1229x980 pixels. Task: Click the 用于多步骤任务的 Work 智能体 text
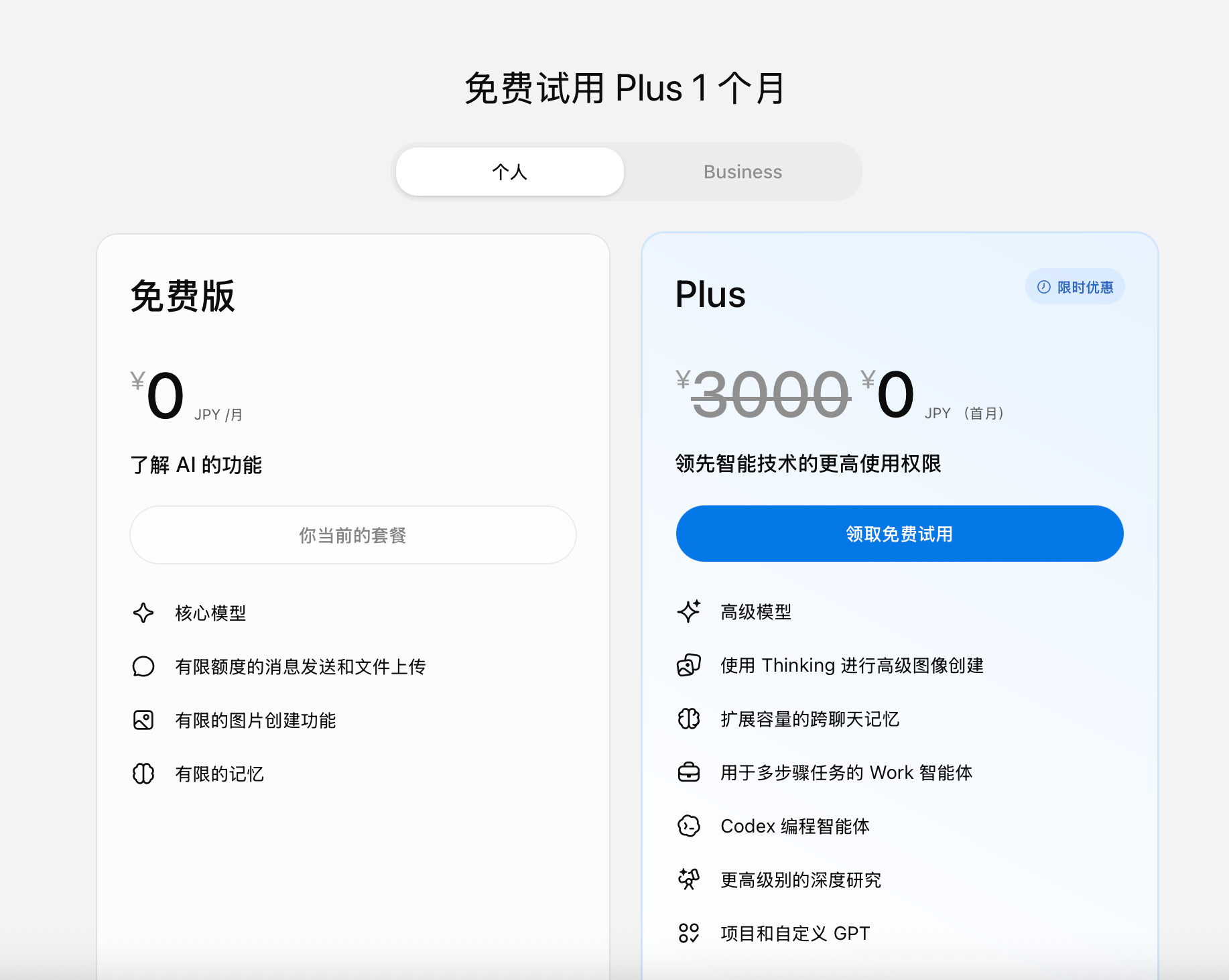pyautogui.click(x=846, y=772)
